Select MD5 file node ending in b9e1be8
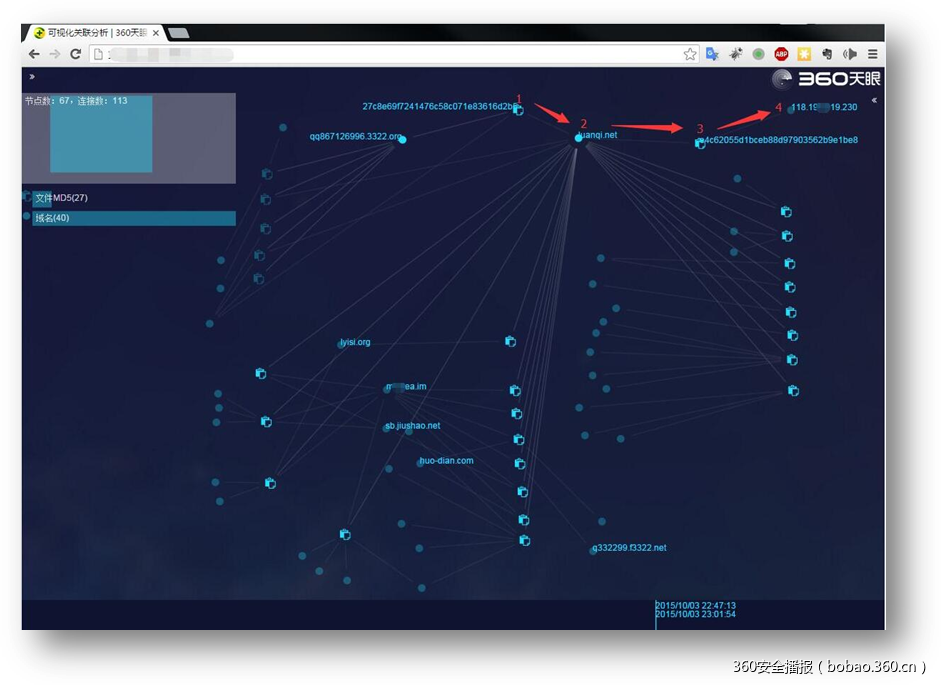Screen dimensions: 941x685 click(x=700, y=144)
